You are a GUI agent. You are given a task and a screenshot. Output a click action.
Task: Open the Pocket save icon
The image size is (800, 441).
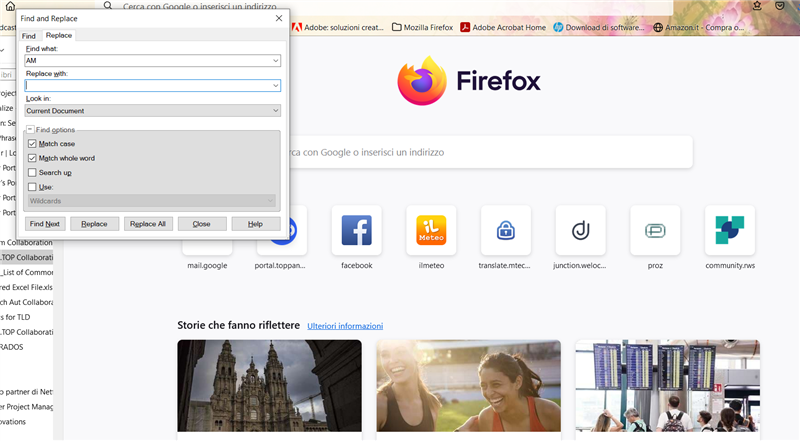click(780, 6)
